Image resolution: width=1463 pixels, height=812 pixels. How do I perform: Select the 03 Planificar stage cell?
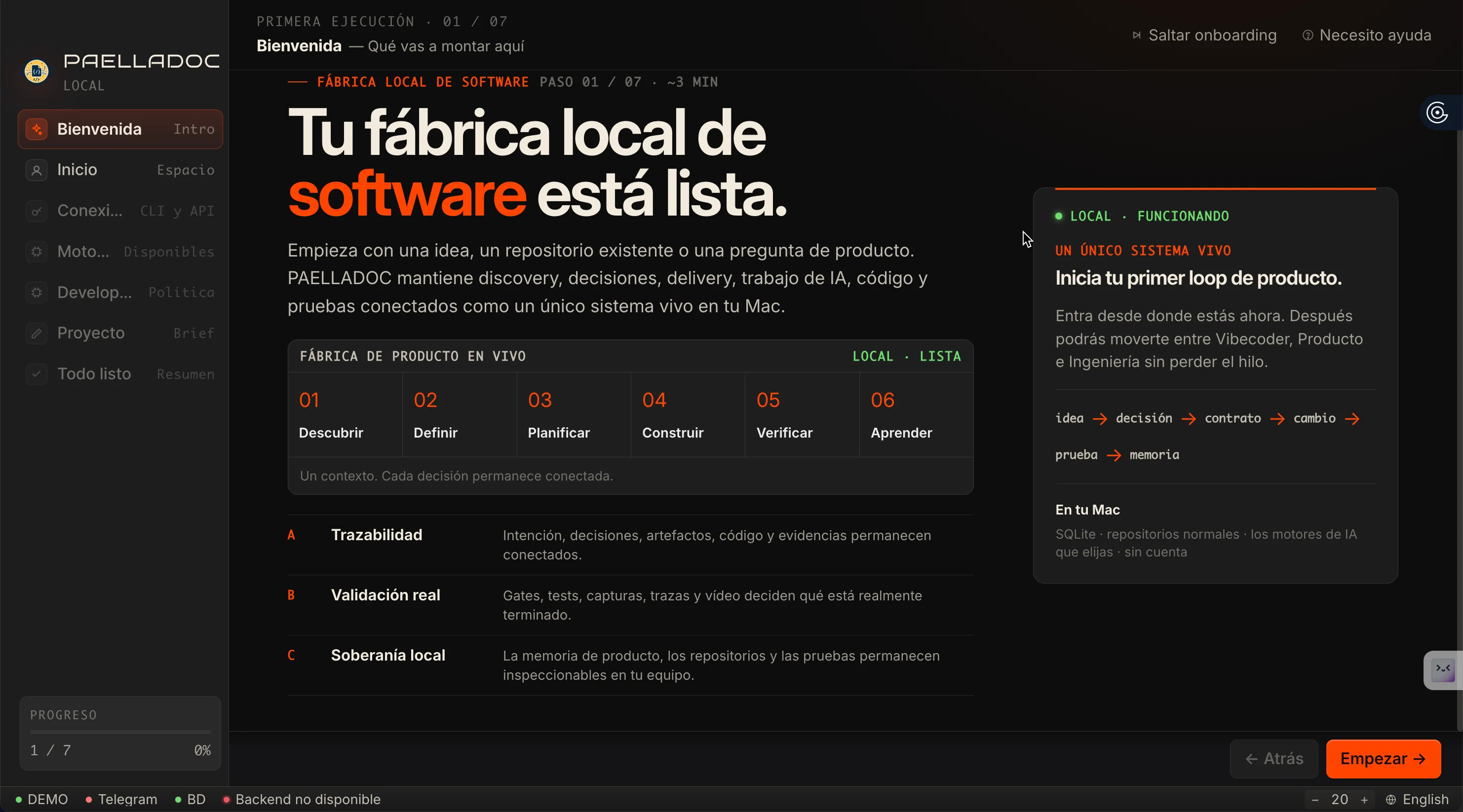tap(574, 415)
